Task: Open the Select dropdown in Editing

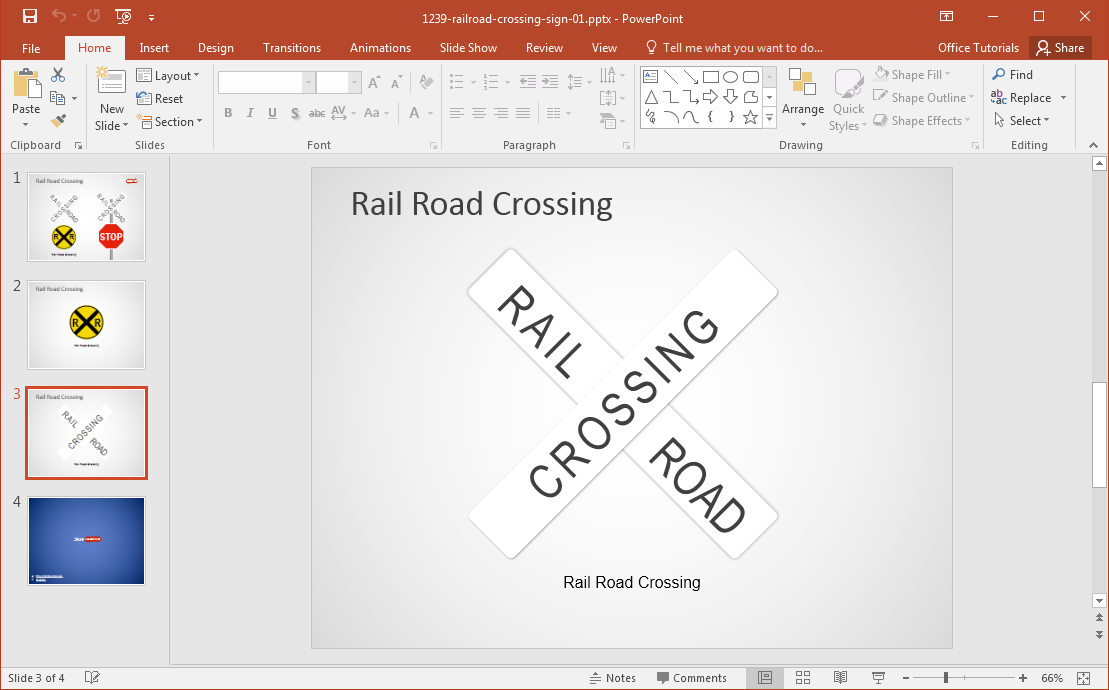Action: [x=1021, y=121]
